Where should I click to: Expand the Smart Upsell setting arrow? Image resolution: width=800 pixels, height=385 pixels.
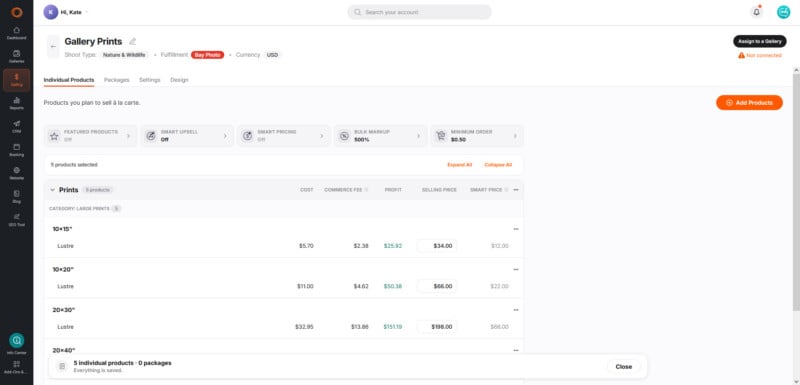pos(225,136)
